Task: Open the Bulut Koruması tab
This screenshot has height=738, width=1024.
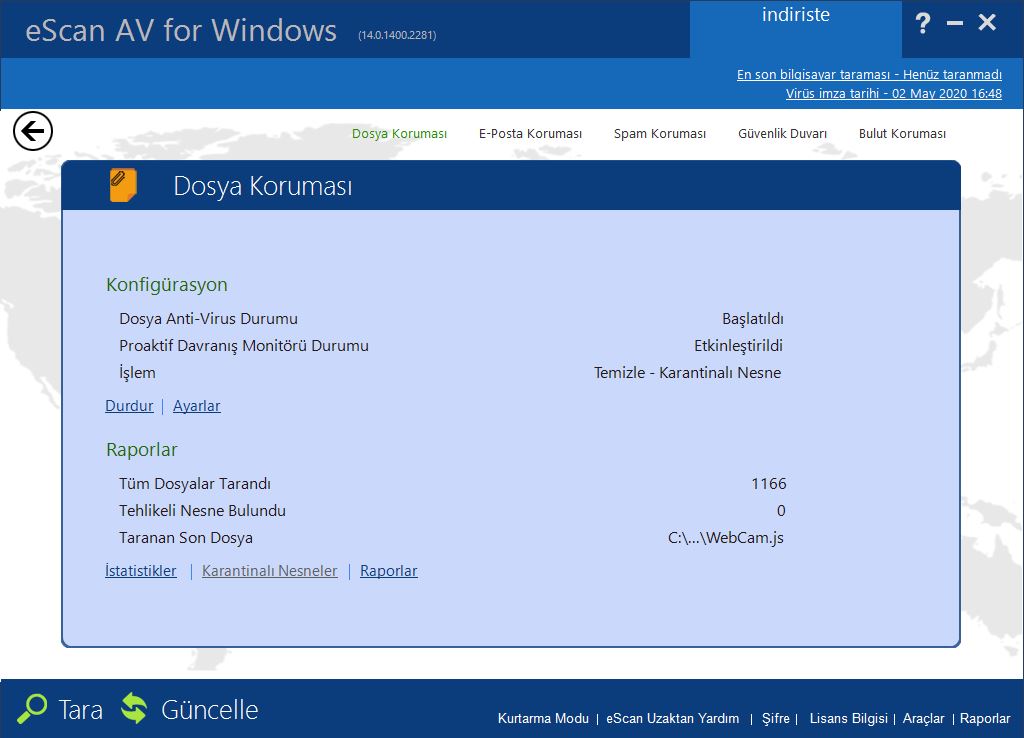Action: [x=902, y=133]
